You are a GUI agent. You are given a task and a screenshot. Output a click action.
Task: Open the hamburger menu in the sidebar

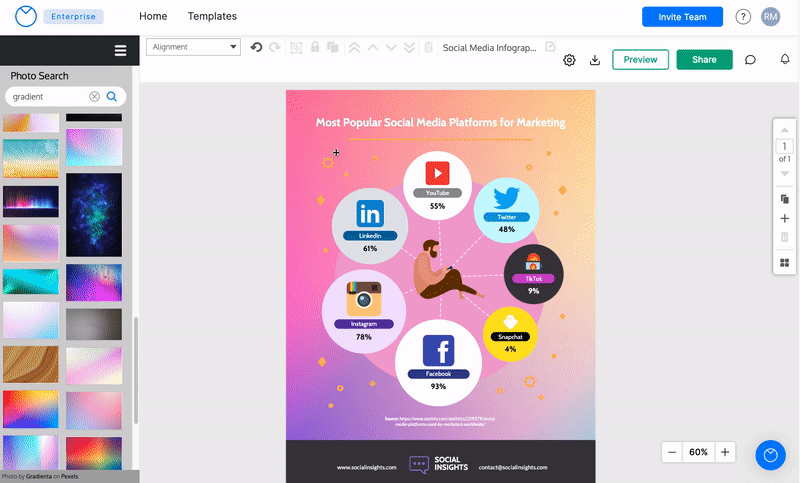(120, 50)
